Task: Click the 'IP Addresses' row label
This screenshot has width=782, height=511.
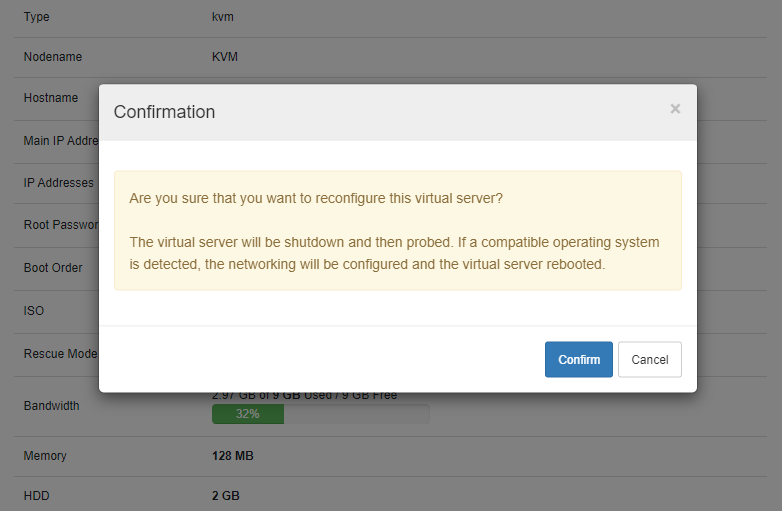Action: pyautogui.click(x=58, y=183)
